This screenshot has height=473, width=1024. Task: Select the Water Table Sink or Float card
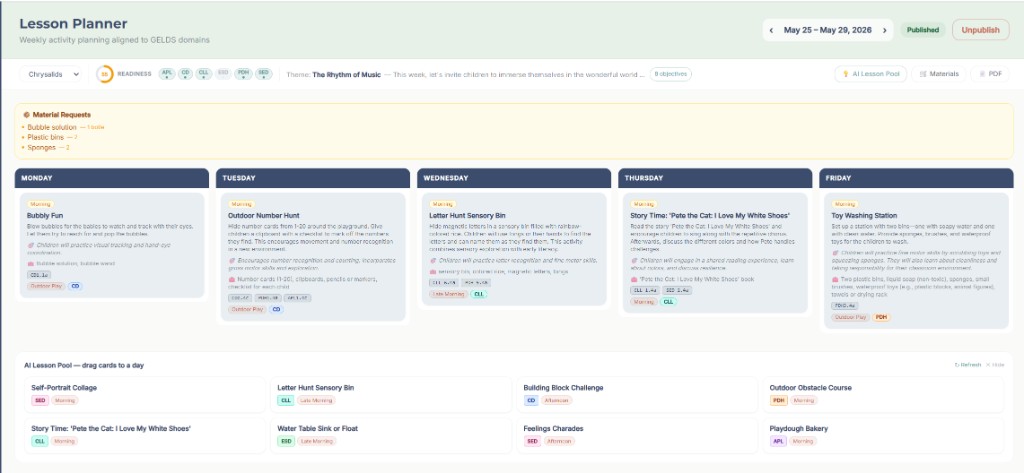391,435
